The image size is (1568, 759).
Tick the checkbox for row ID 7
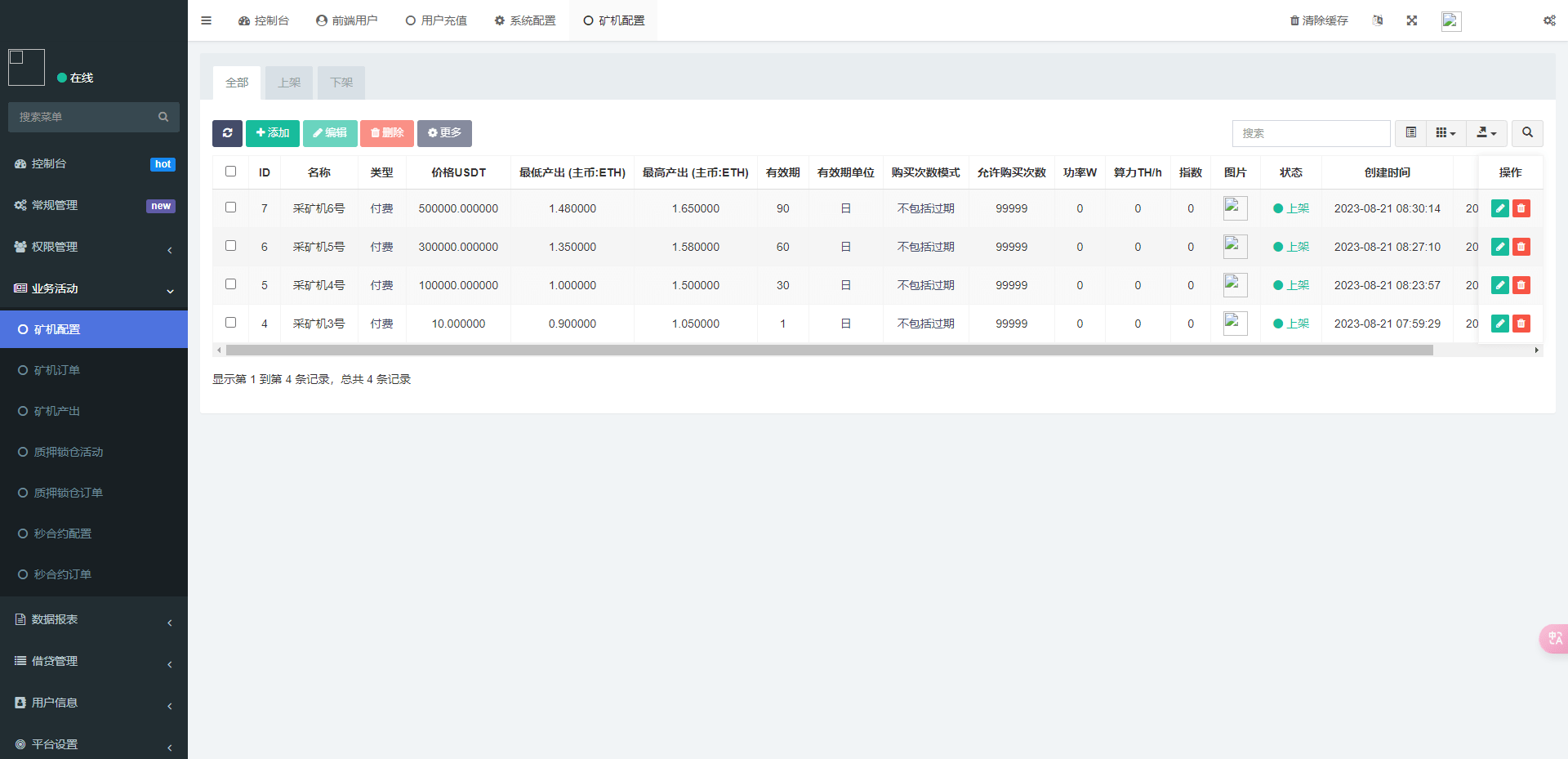pos(230,208)
